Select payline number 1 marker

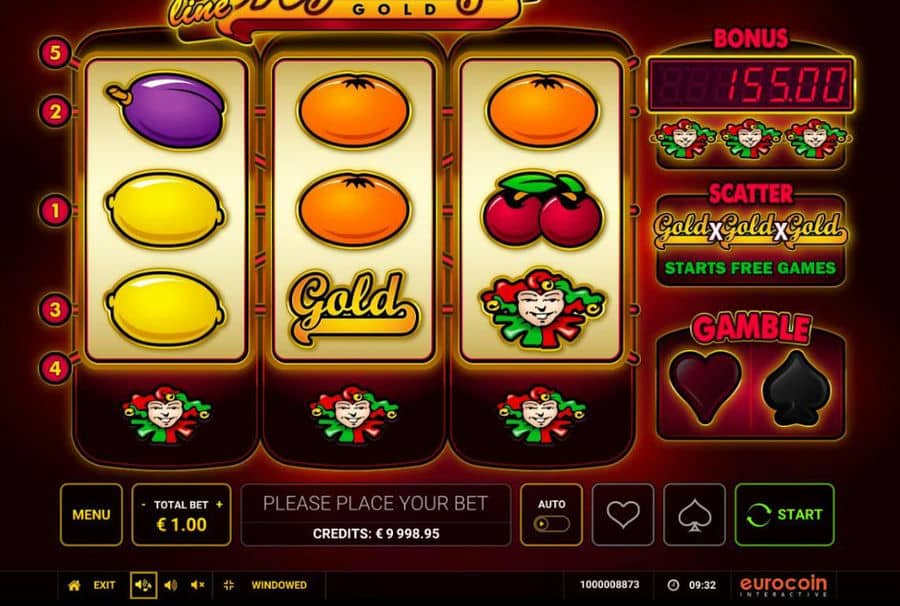pos(55,211)
